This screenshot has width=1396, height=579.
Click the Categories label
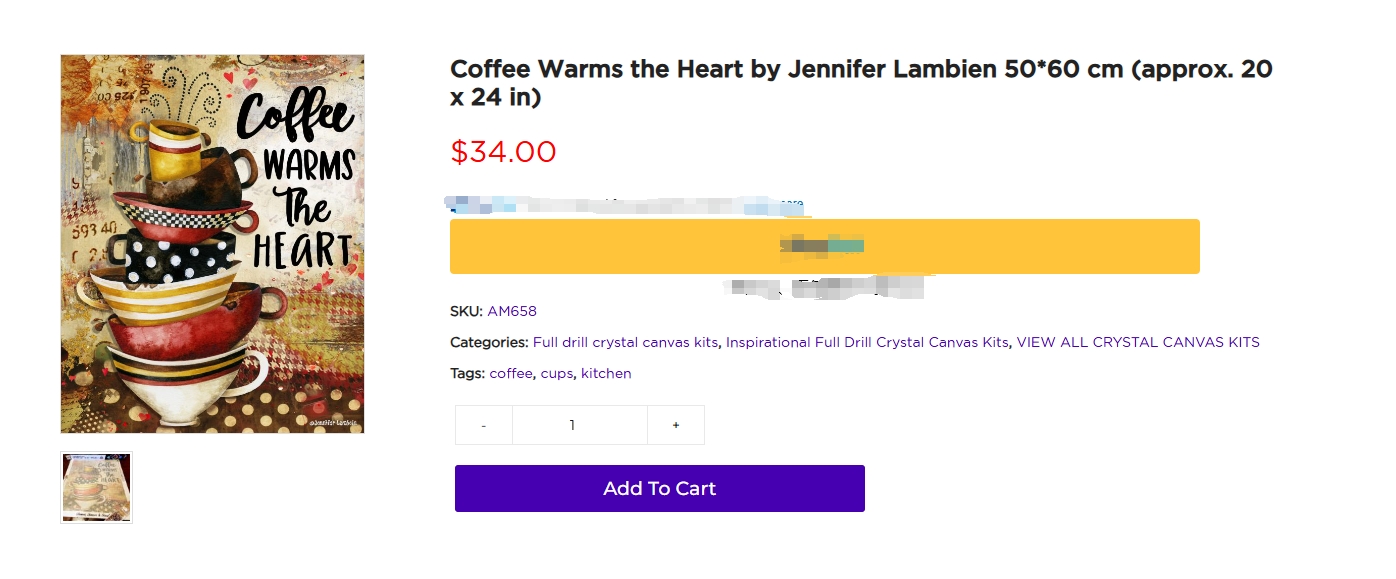489,342
